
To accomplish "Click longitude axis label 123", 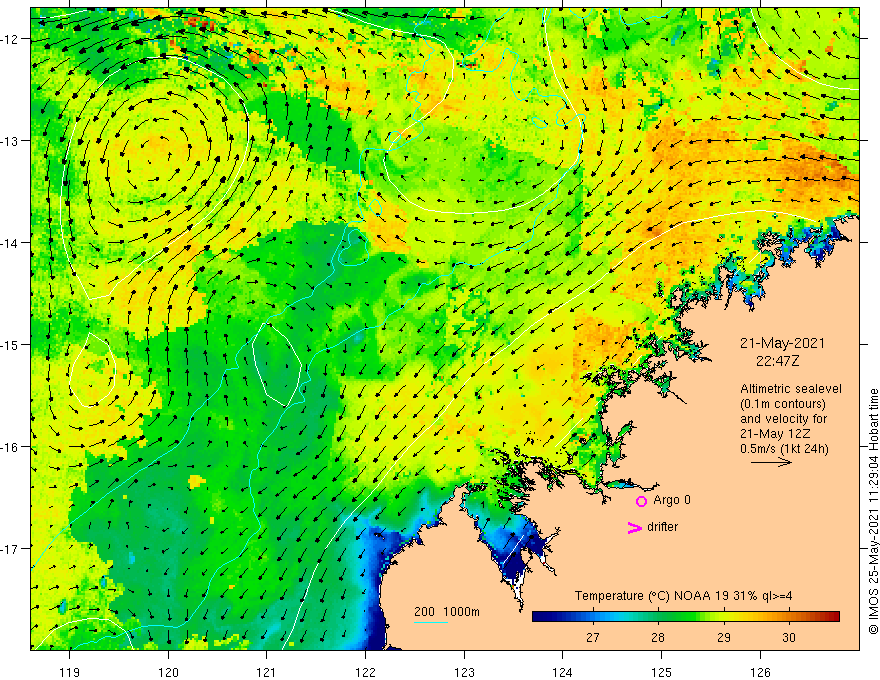I will pyautogui.click(x=464, y=672).
